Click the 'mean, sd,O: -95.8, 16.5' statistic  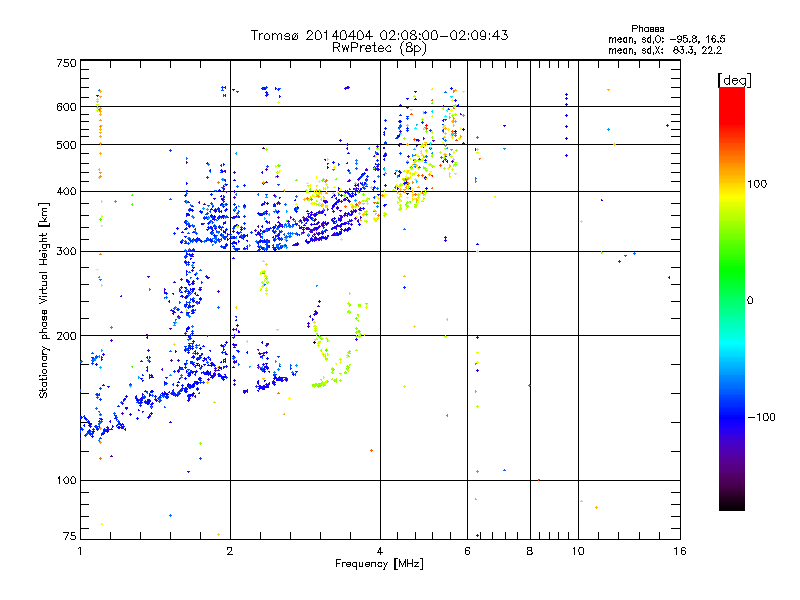point(666,39)
